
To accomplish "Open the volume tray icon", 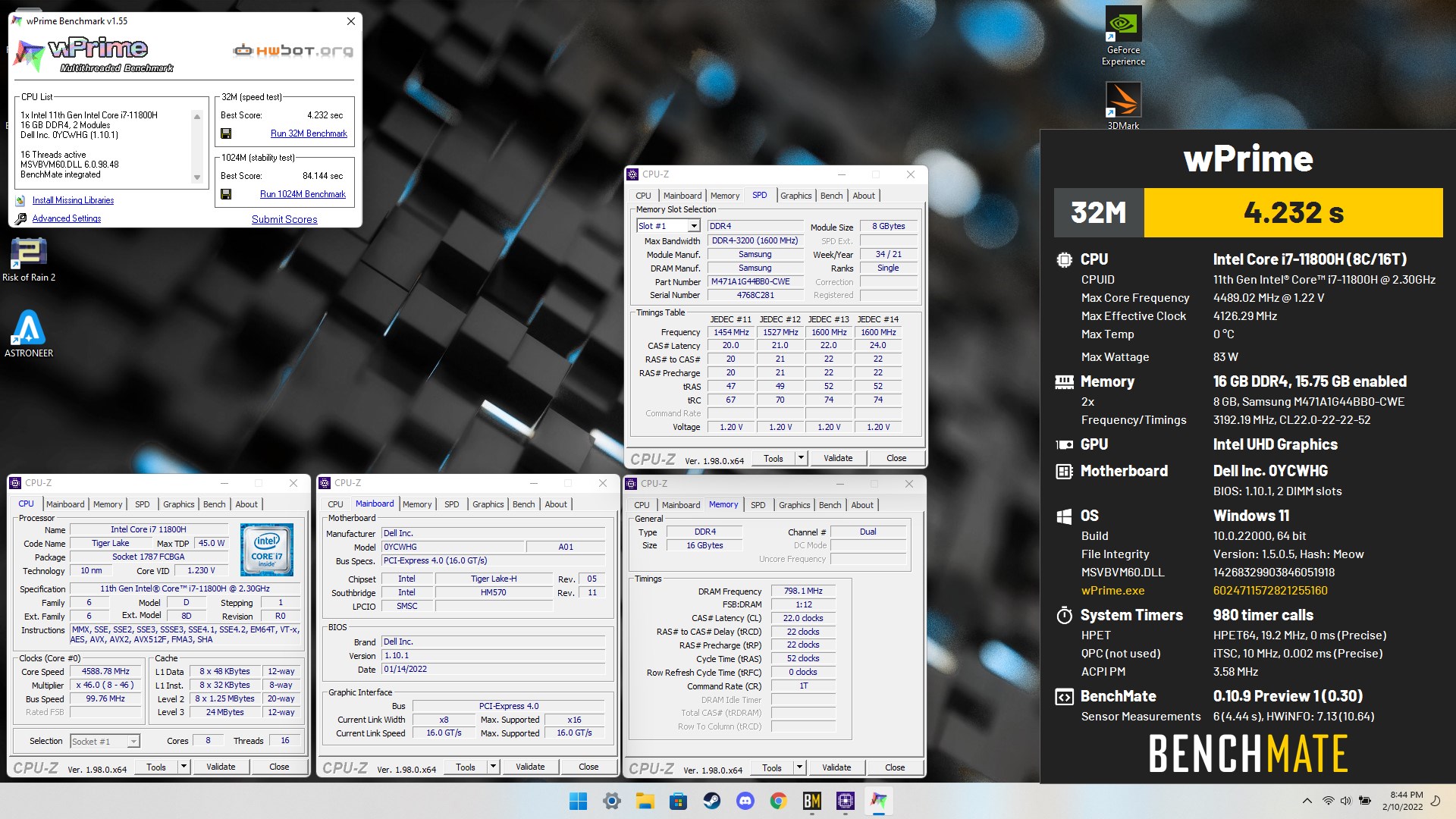I will [x=1346, y=801].
